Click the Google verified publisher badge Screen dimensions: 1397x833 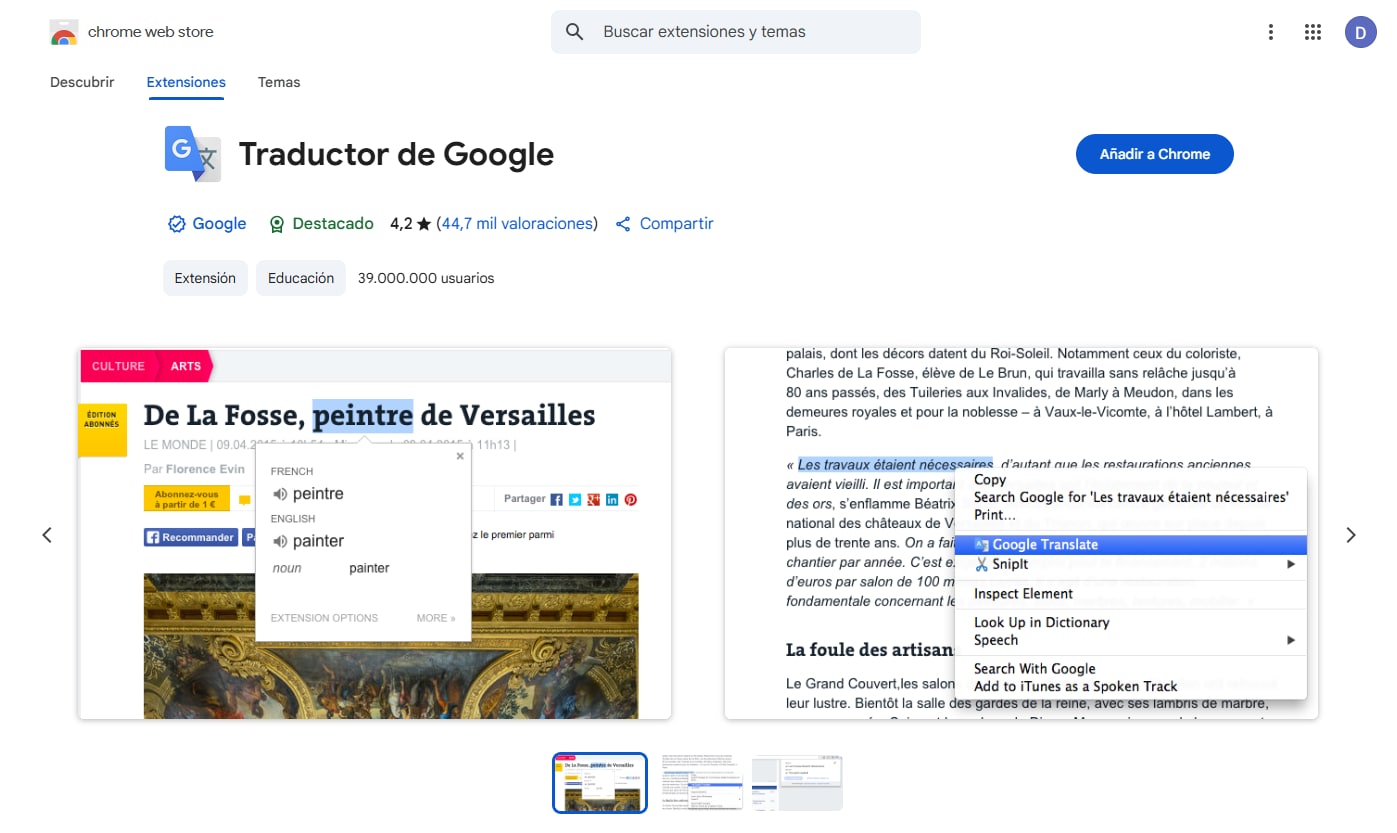pos(175,223)
